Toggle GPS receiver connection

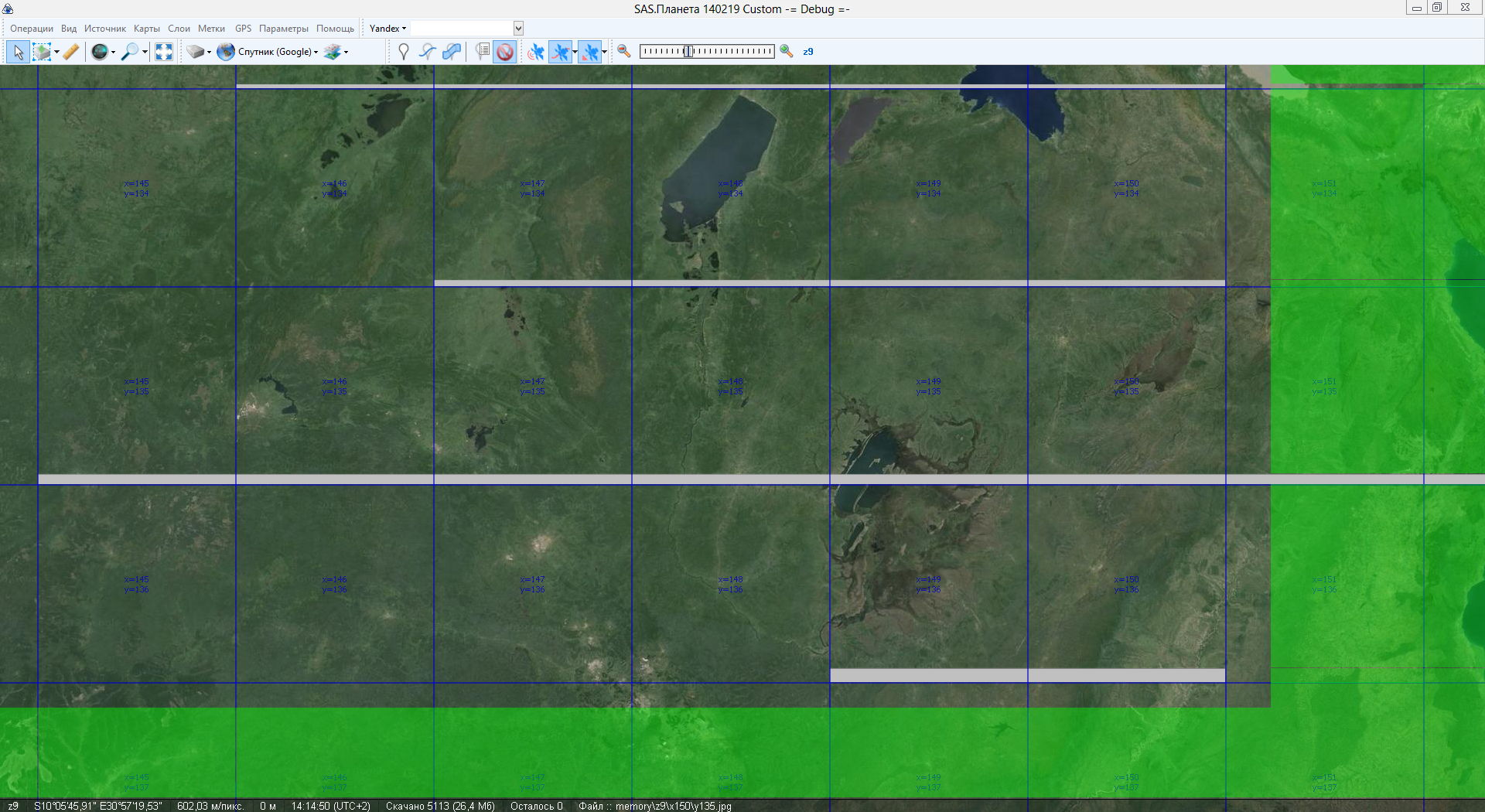point(535,52)
